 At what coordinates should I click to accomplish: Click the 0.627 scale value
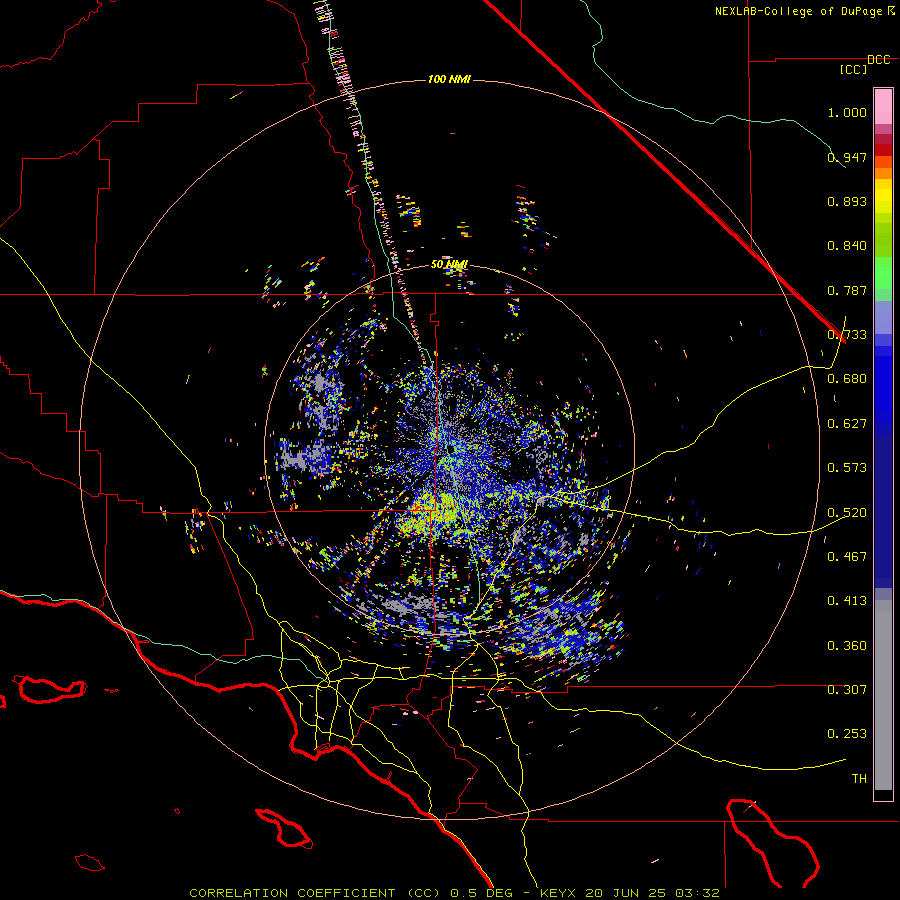(847, 424)
